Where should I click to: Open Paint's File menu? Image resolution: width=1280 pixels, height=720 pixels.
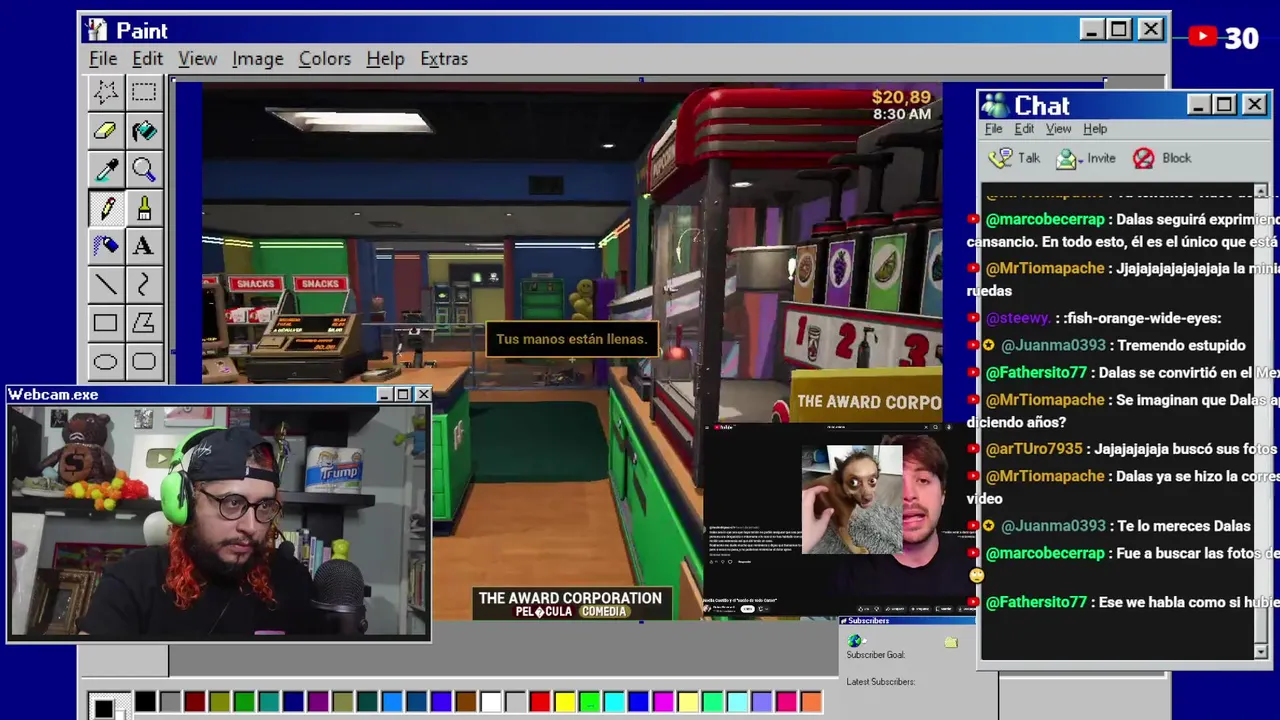[x=103, y=59]
